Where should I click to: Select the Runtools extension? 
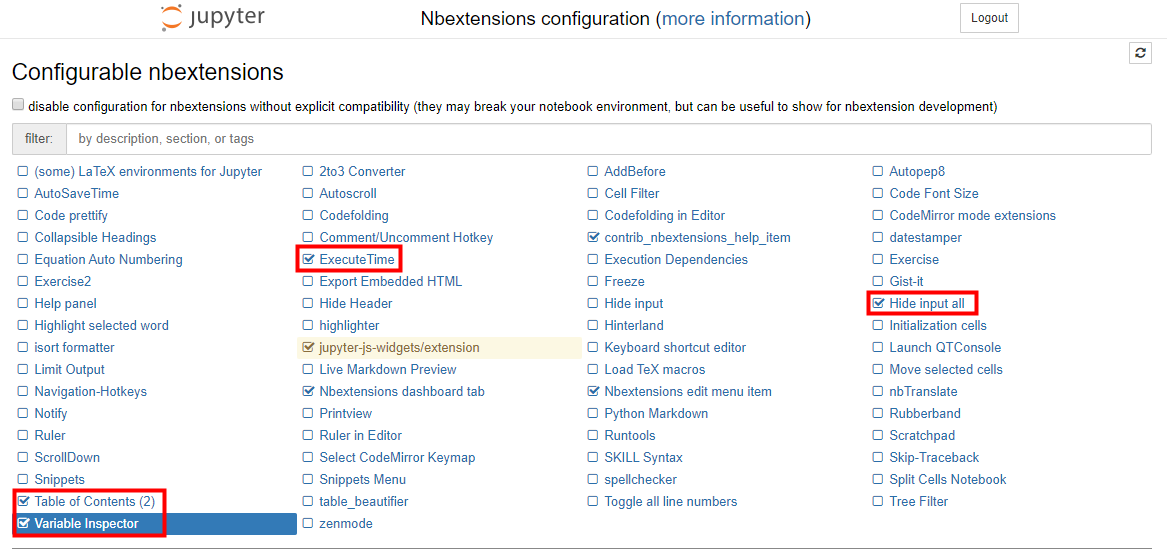coord(630,435)
